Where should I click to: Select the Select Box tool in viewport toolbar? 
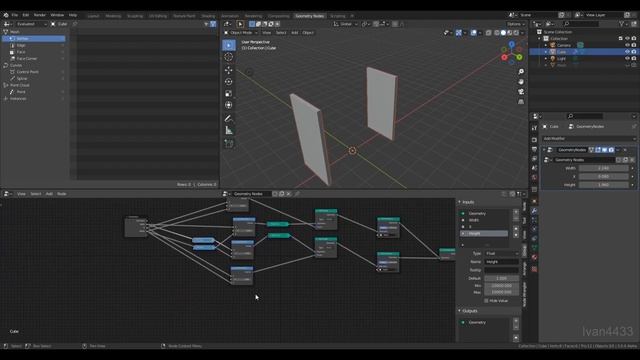pos(229,45)
